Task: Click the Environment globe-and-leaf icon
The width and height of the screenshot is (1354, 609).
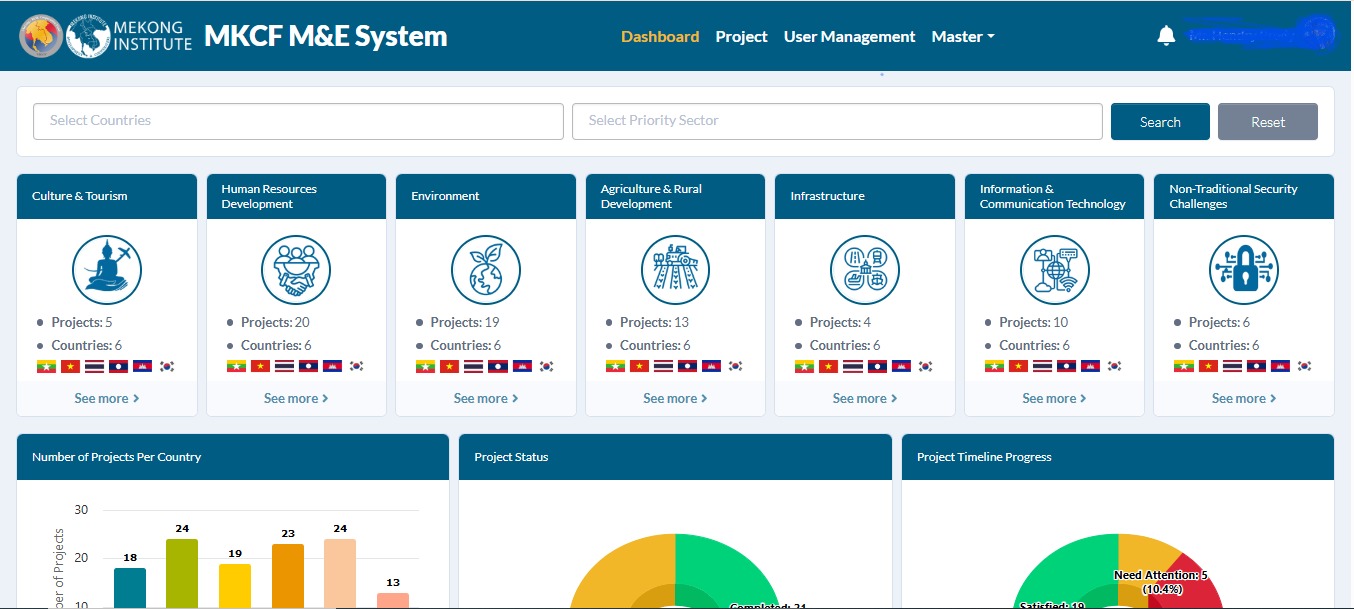Action: pos(486,270)
